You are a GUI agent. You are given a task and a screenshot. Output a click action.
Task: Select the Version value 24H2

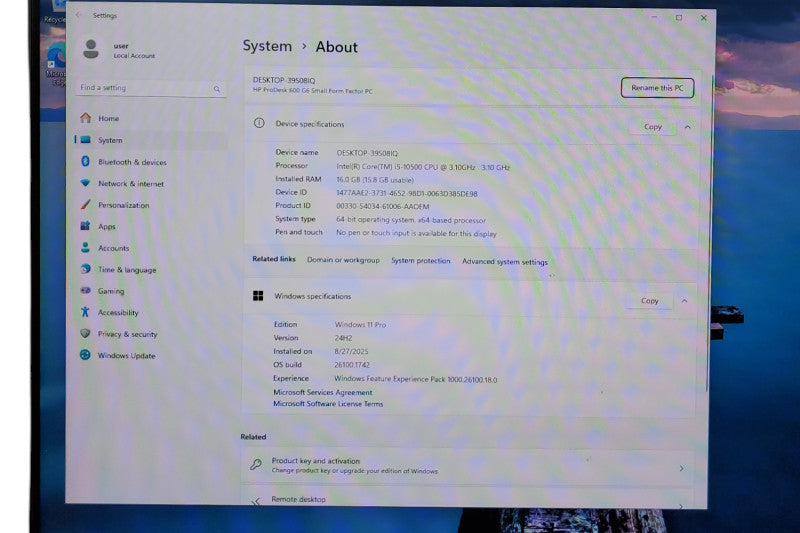(x=343, y=338)
